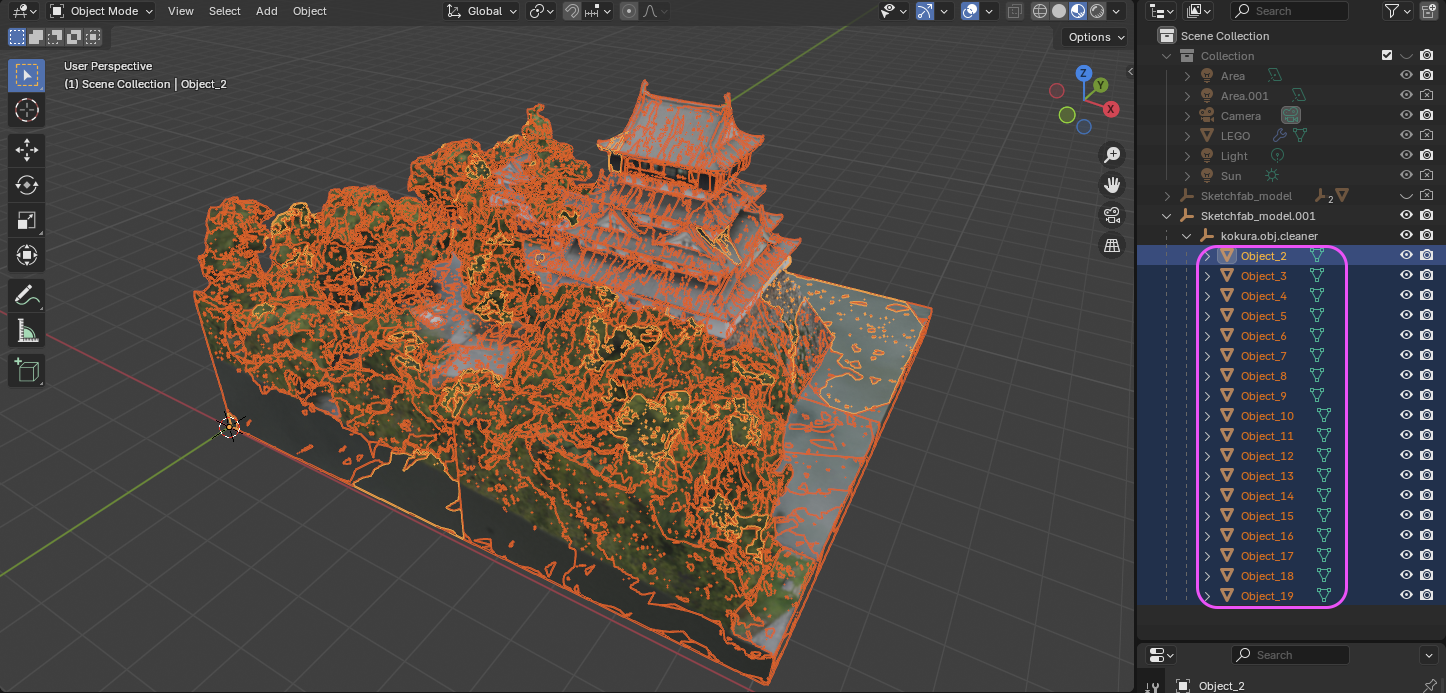This screenshot has width=1446, height=693.
Task: Toggle camera view icon in viewport
Action: [1111, 215]
